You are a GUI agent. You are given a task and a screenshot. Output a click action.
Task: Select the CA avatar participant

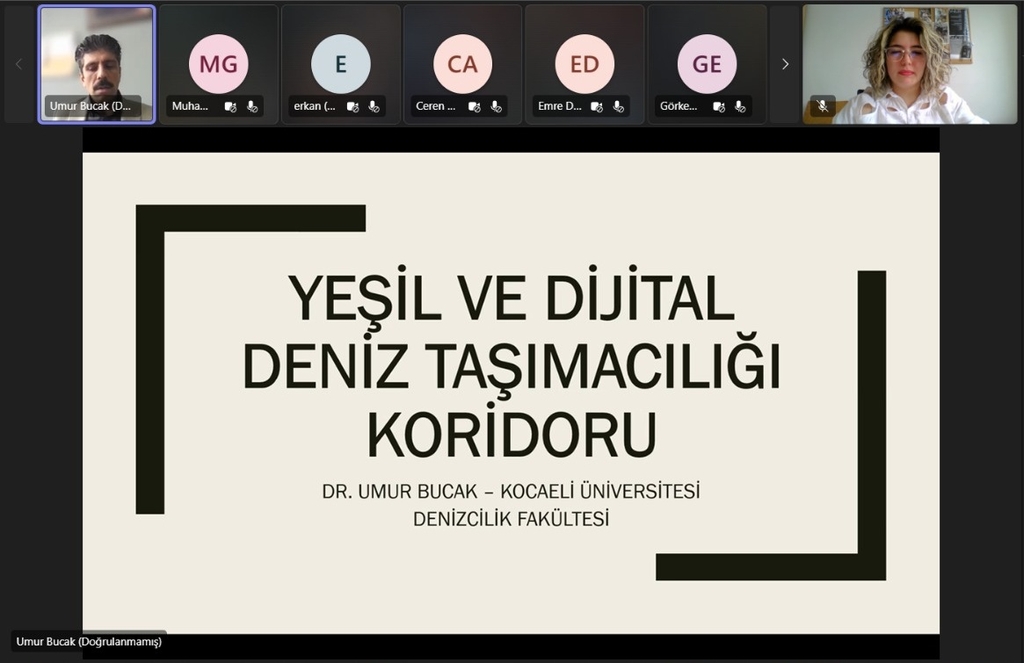tap(462, 64)
